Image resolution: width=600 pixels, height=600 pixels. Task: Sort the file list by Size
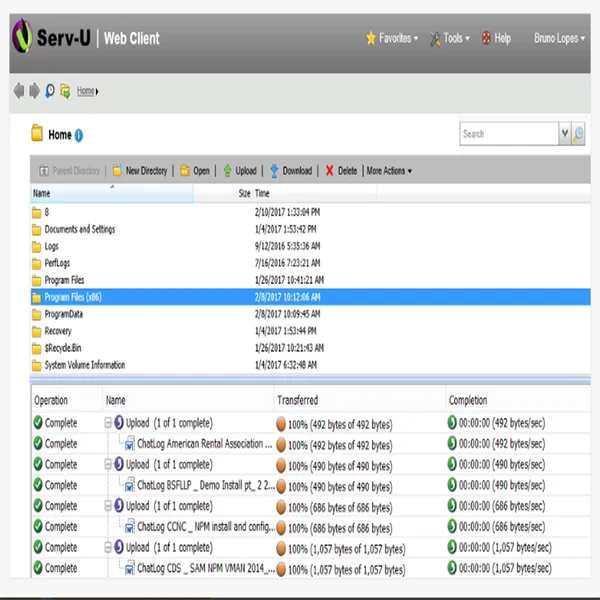coord(223,193)
